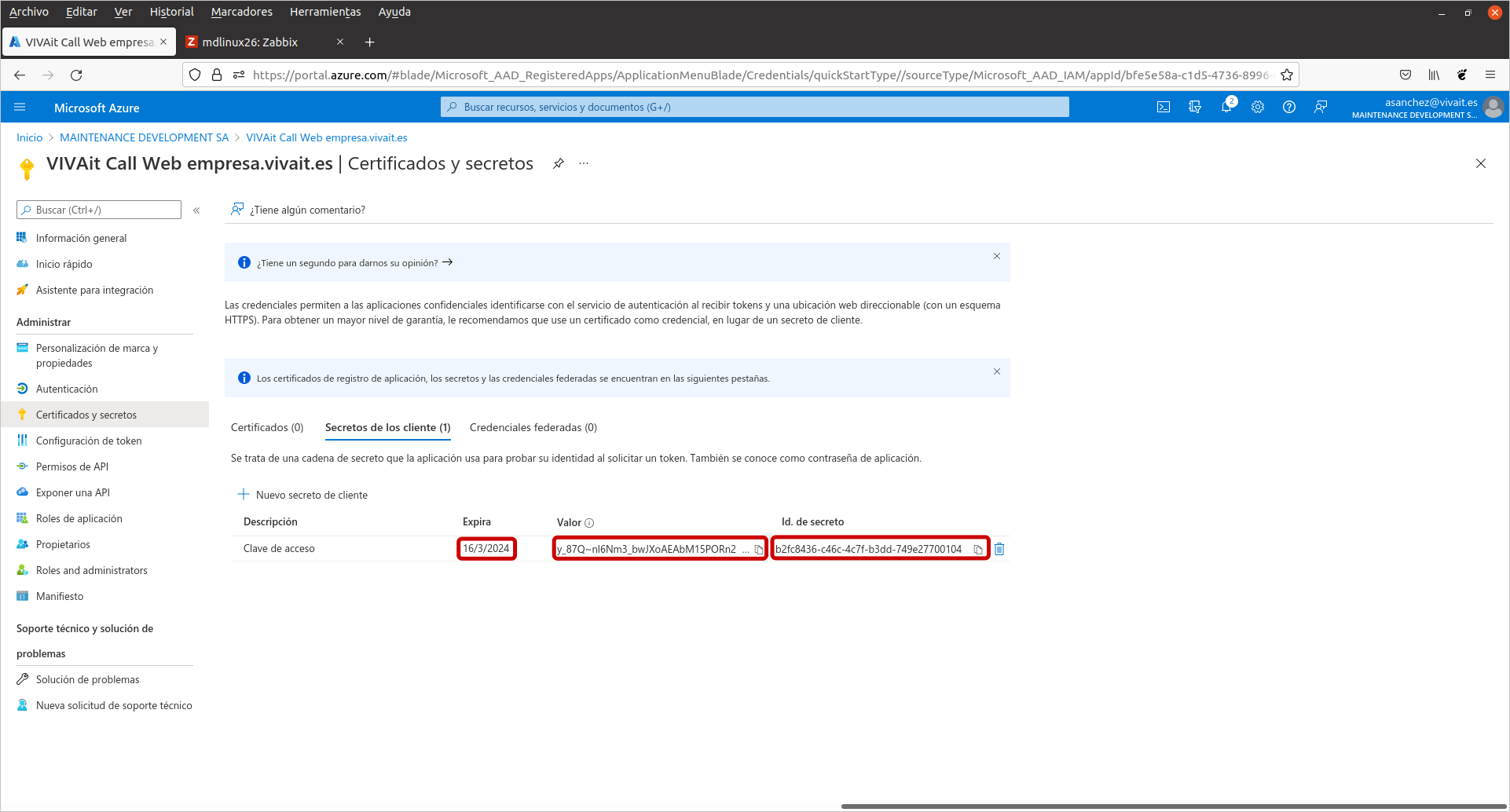This screenshot has width=1510, height=812.
Task: Open the Firefox library icon
Action: click(1434, 75)
